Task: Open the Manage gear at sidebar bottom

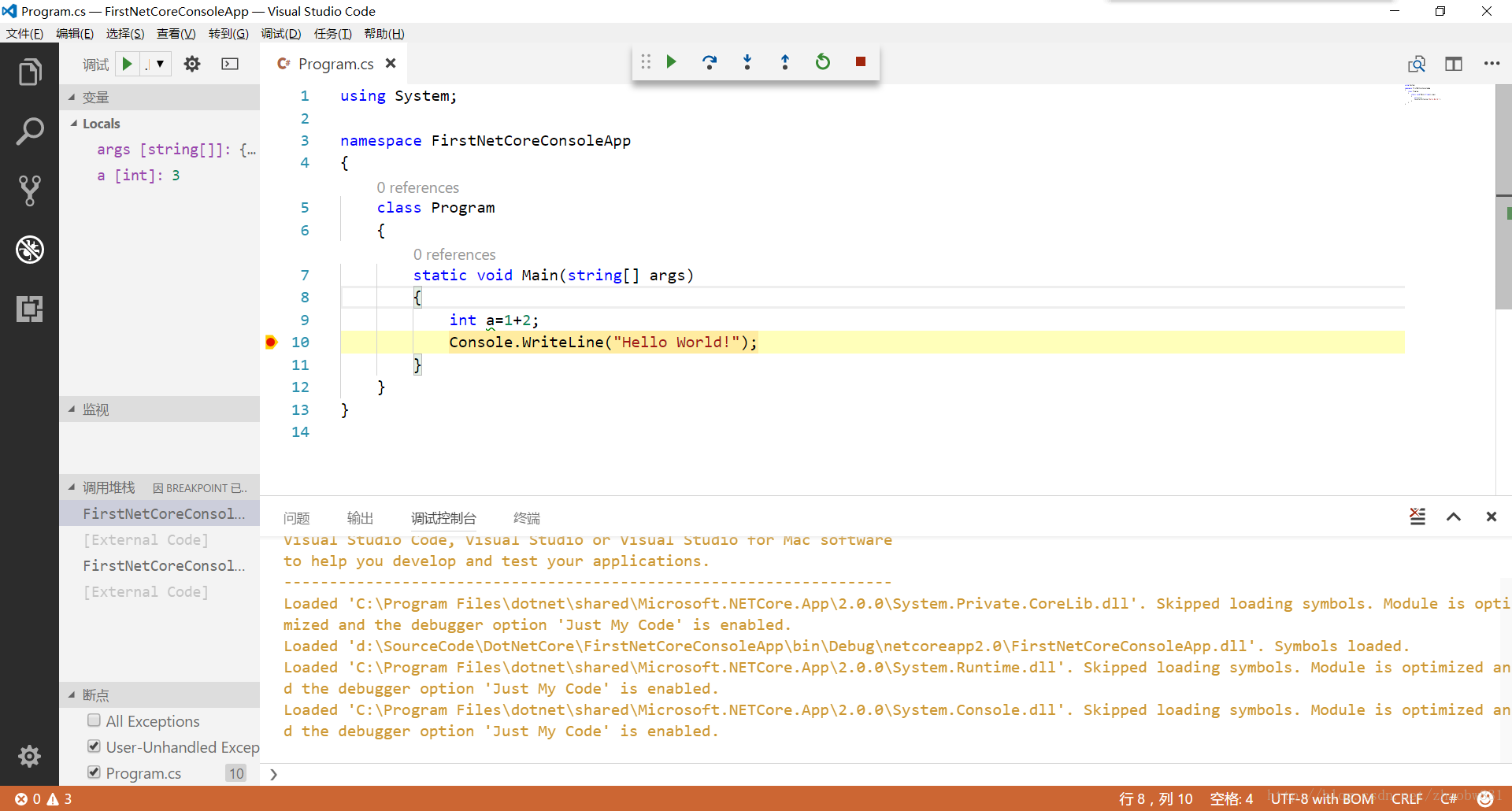Action: [x=29, y=756]
